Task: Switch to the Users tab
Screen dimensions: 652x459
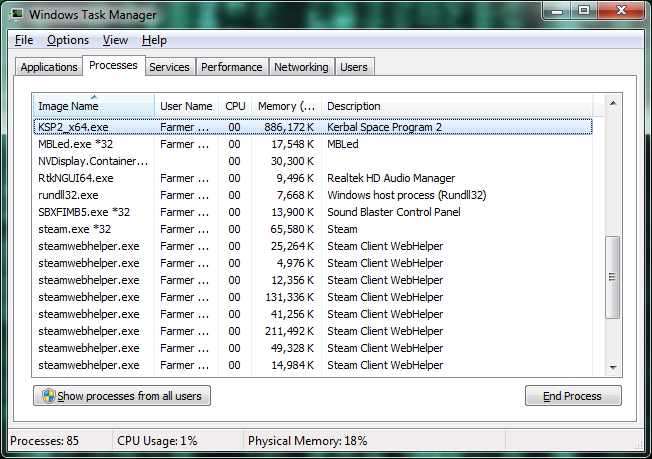Action: pyautogui.click(x=354, y=67)
